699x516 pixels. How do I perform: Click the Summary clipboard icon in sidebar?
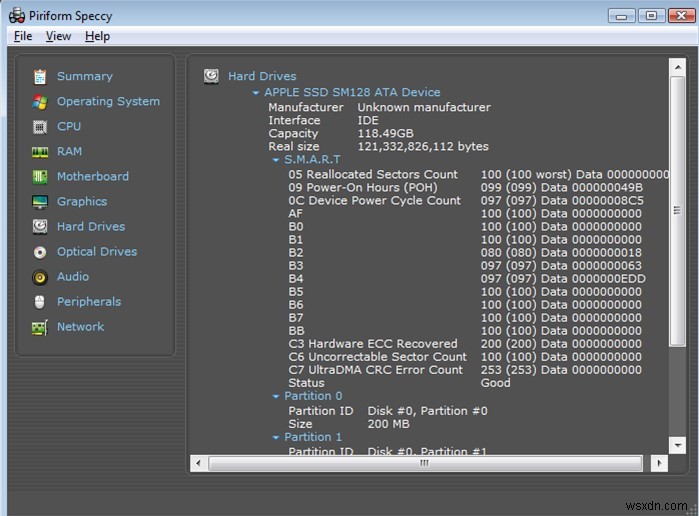click(x=40, y=77)
